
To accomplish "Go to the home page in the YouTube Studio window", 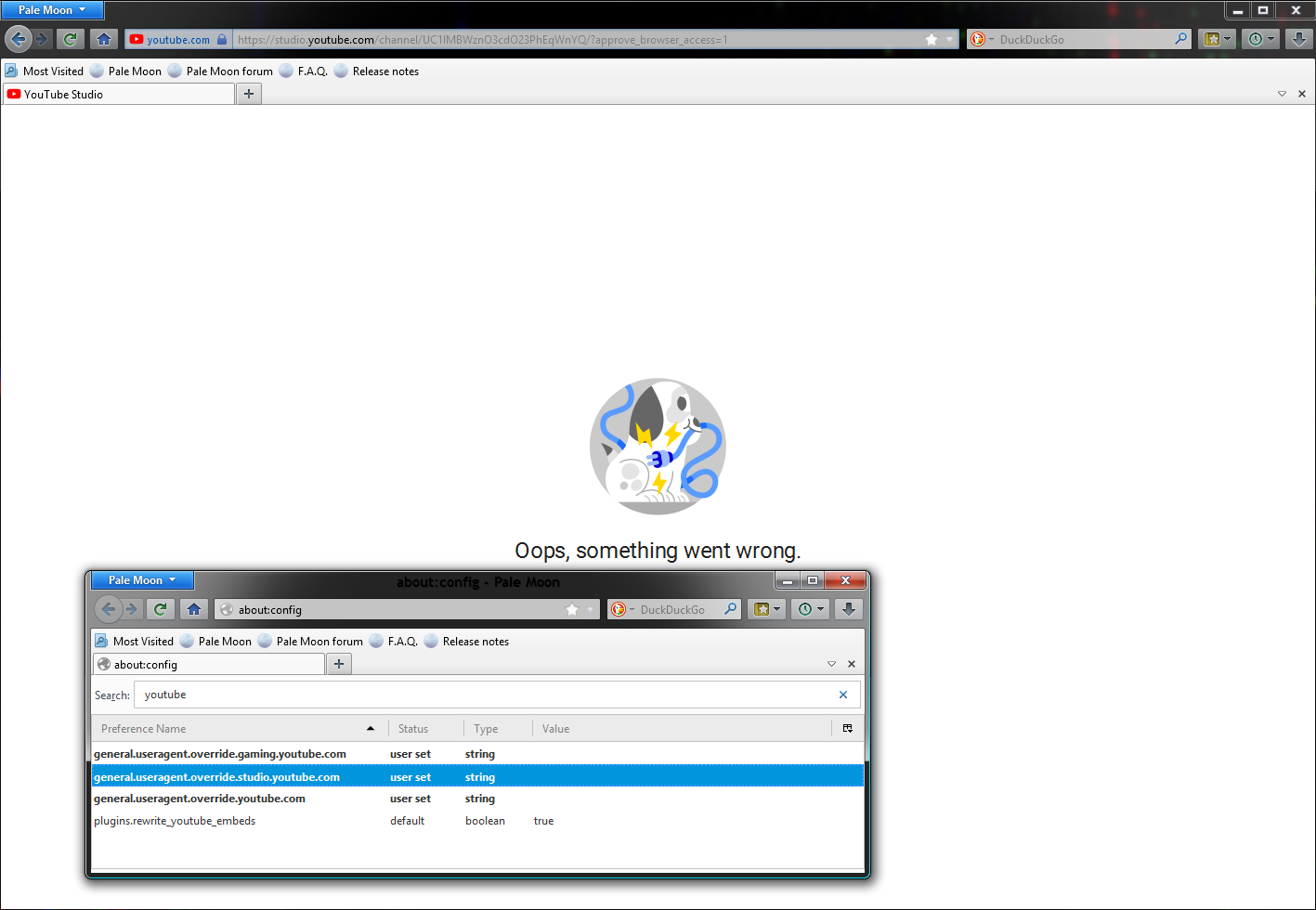I will pos(104,39).
